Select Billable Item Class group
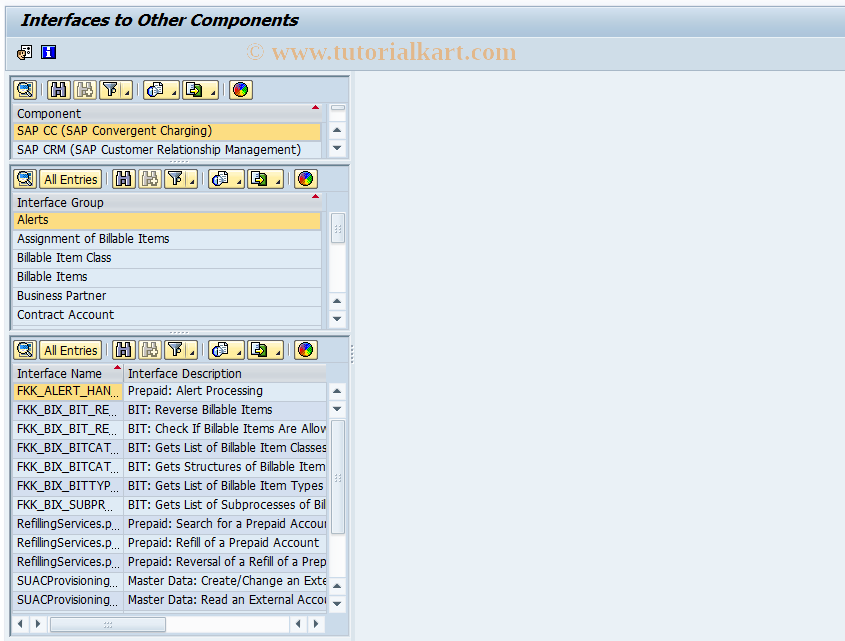 (167, 258)
